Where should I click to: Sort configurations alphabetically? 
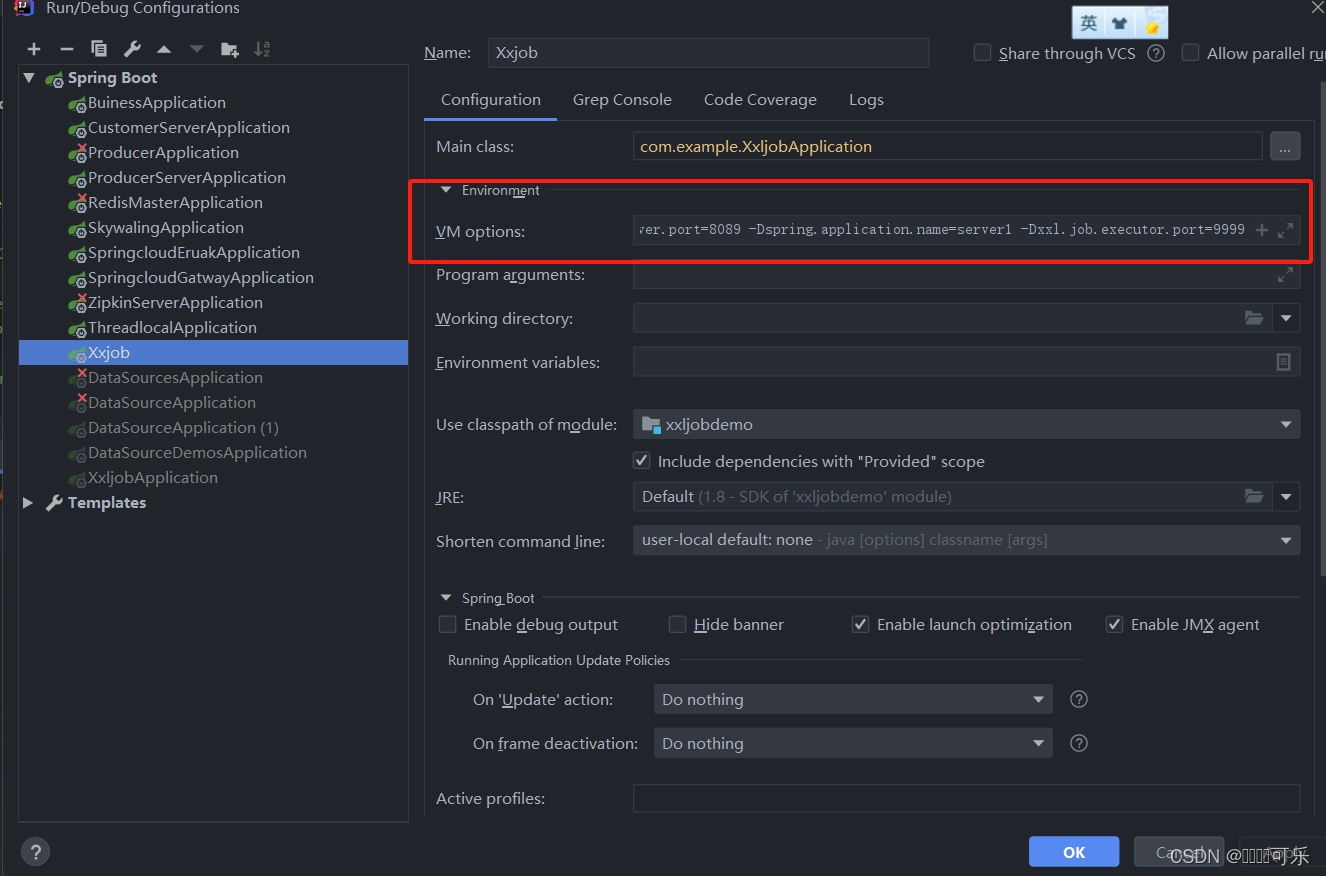point(262,49)
